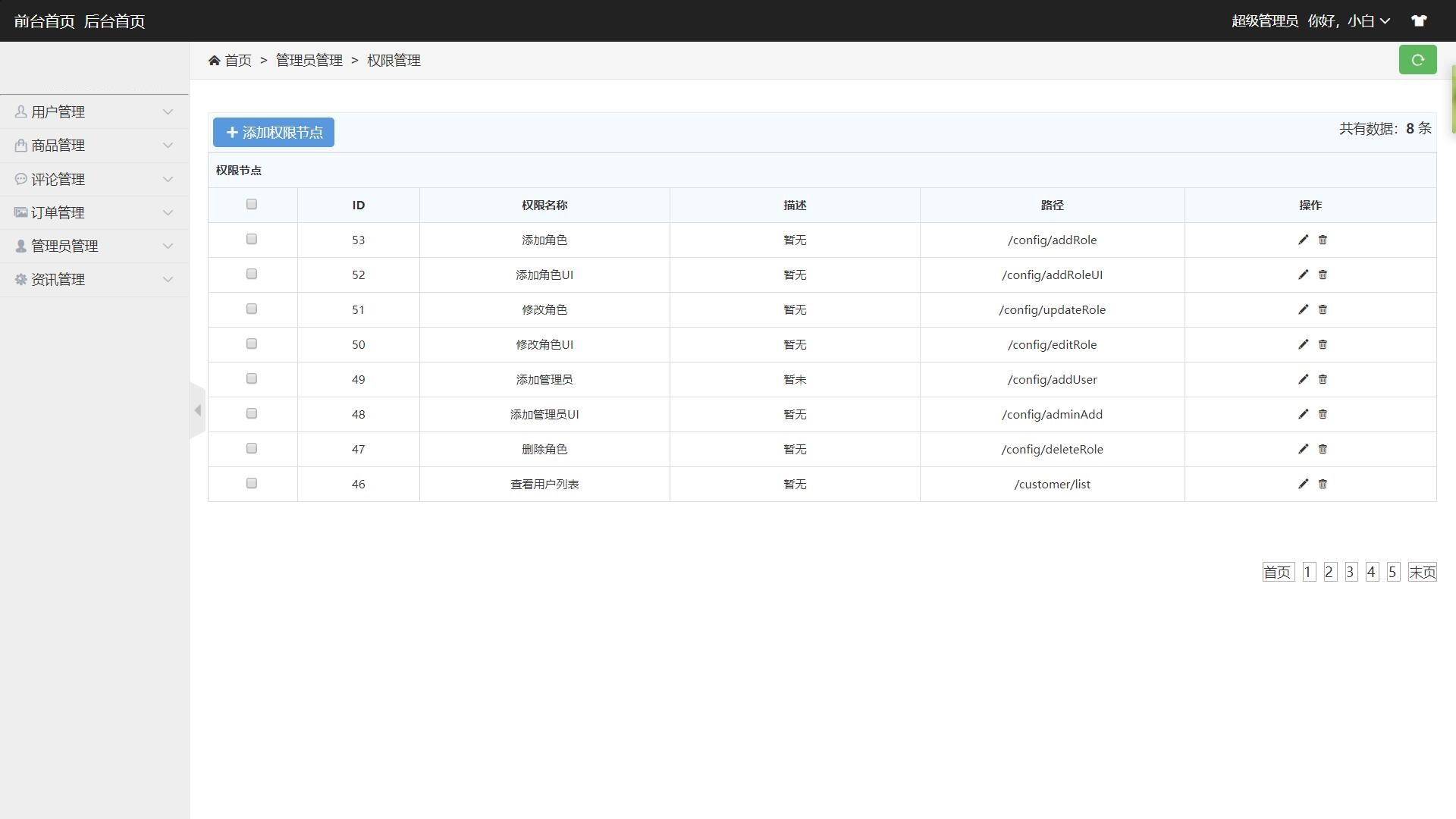Click delete trash icon for ID 52
The image size is (1456, 819).
[x=1323, y=275]
